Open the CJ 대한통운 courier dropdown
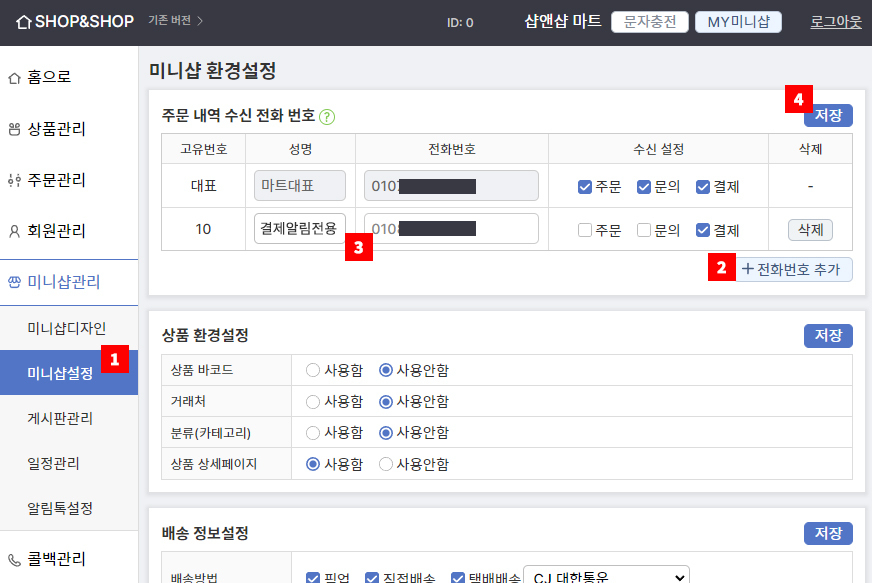Screen dimensions: 872x583 pyautogui.click(x=606, y=576)
